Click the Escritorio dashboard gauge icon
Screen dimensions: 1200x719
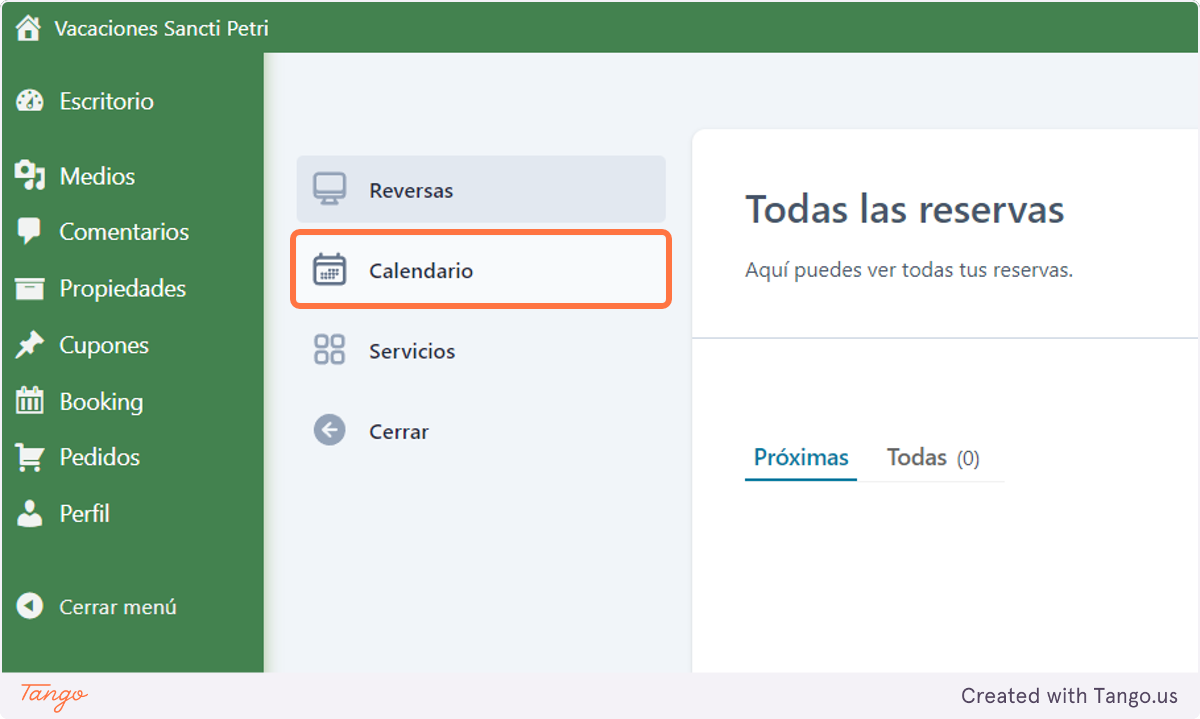tap(30, 101)
